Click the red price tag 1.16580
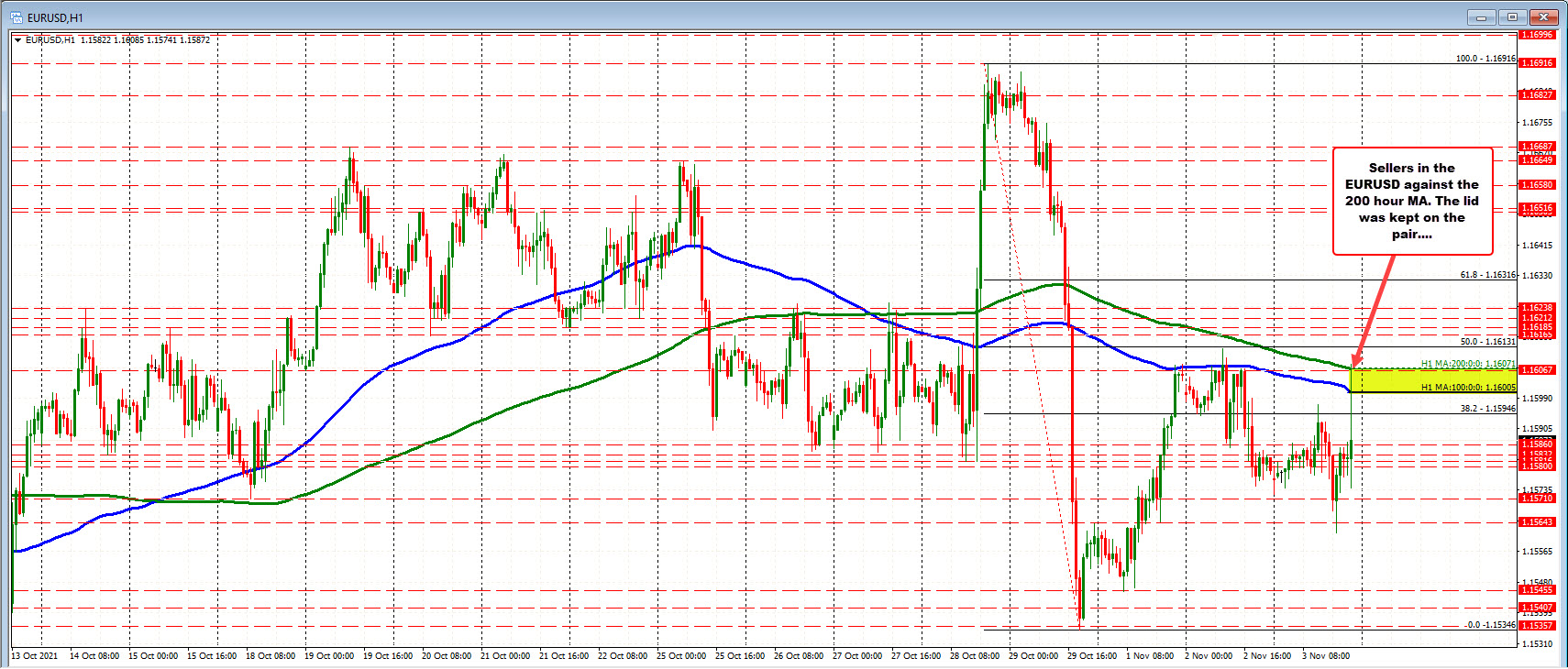The image size is (1568, 669). [x=1538, y=185]
